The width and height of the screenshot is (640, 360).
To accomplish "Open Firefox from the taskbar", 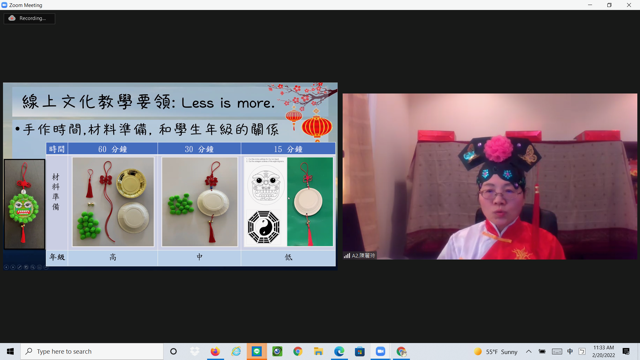I will click(x=215, y=351).
